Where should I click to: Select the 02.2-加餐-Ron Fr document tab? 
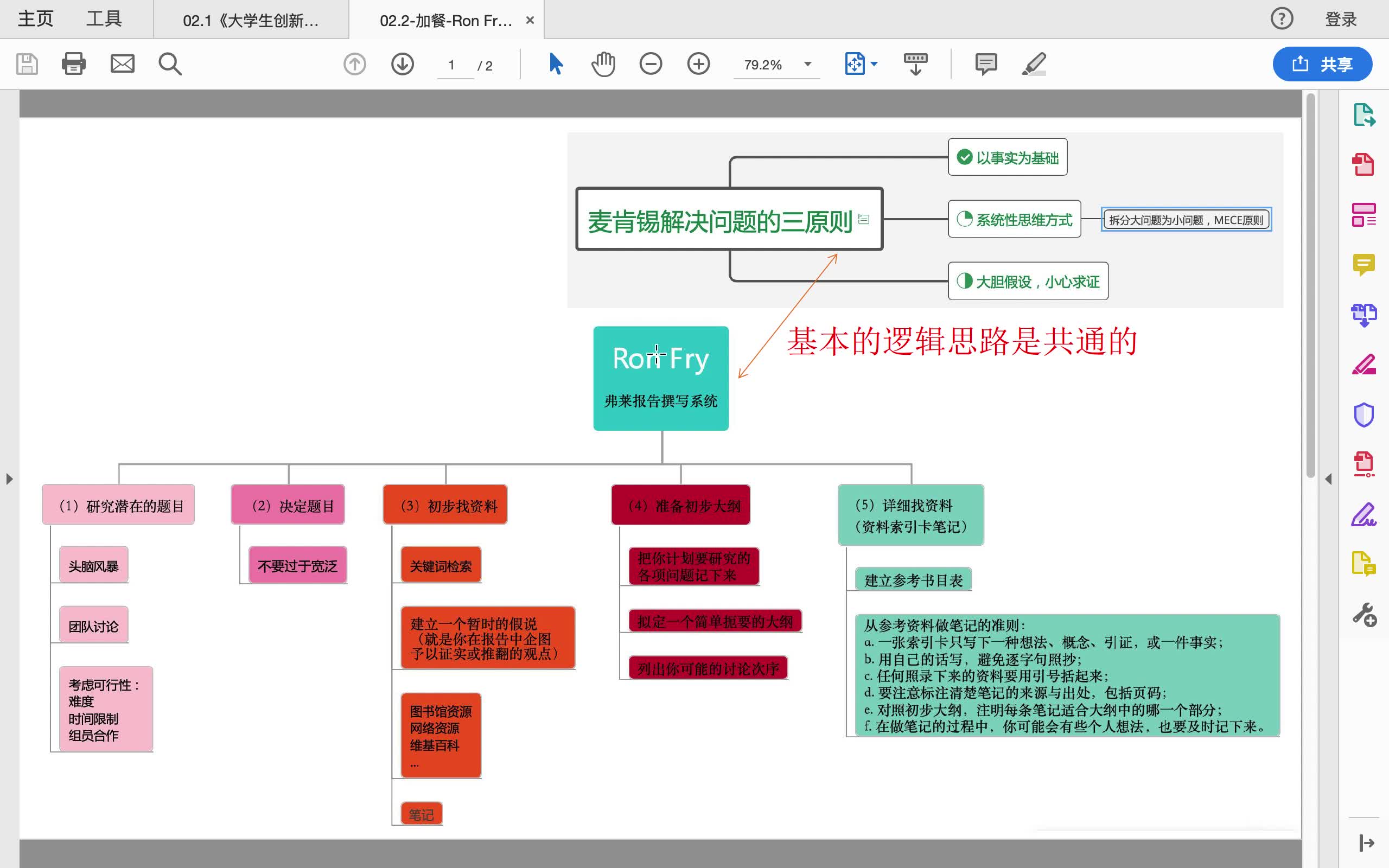tap(445, 21)
